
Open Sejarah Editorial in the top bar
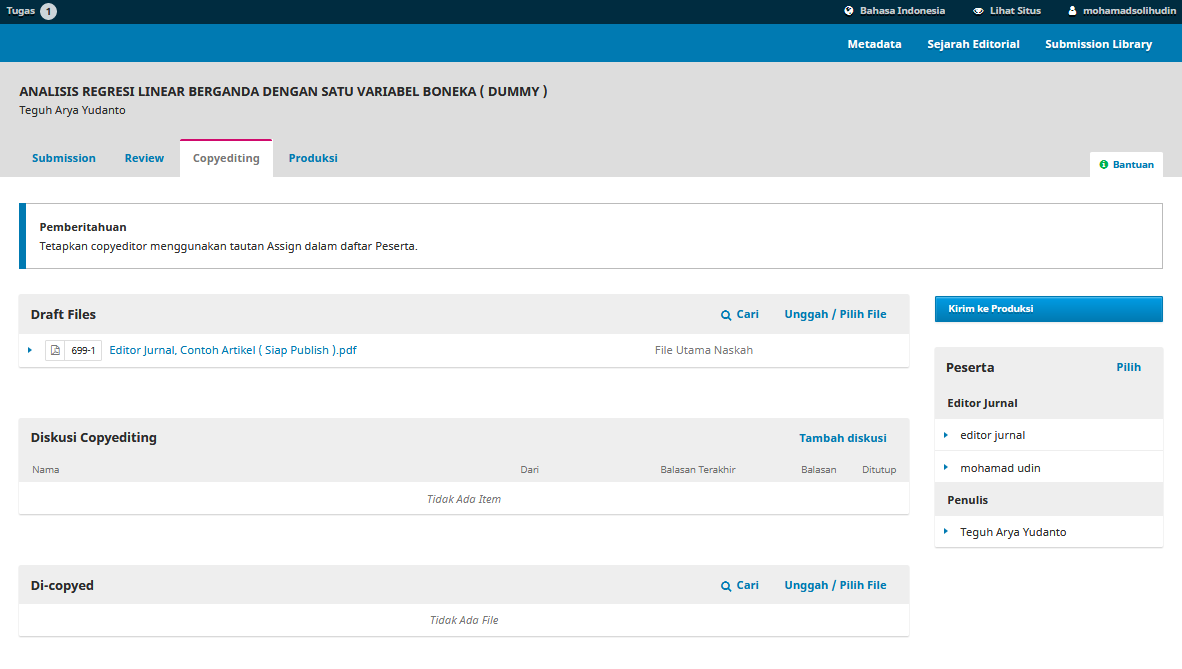click(973, 44)
